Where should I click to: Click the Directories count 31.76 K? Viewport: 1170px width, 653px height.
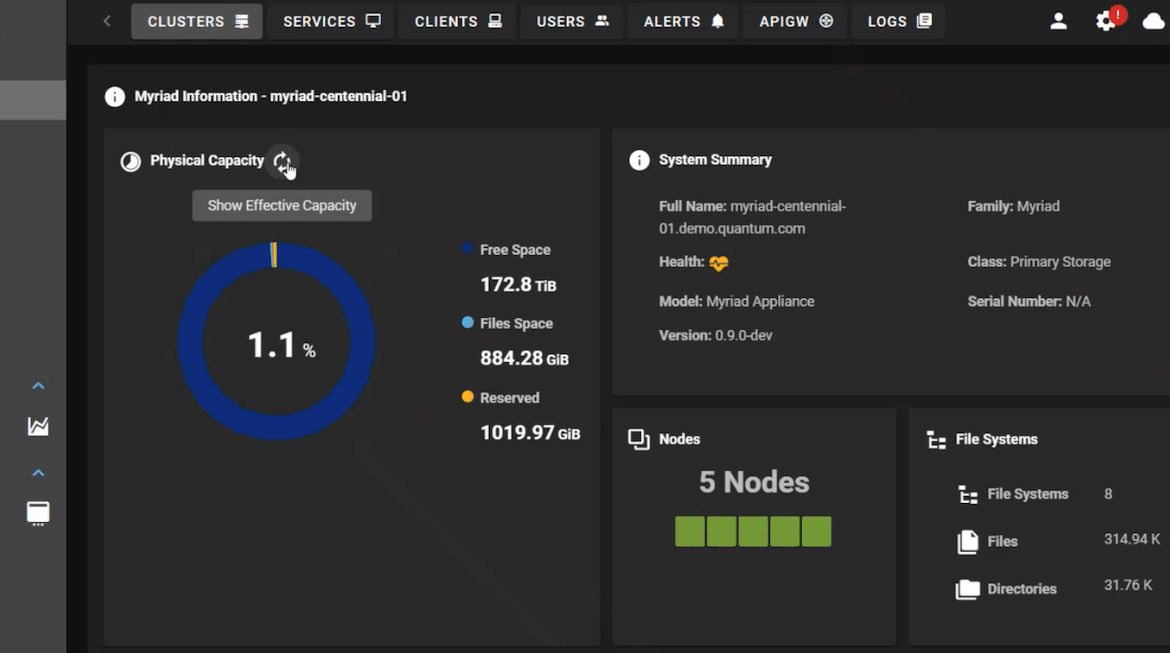click(1128, 586)
